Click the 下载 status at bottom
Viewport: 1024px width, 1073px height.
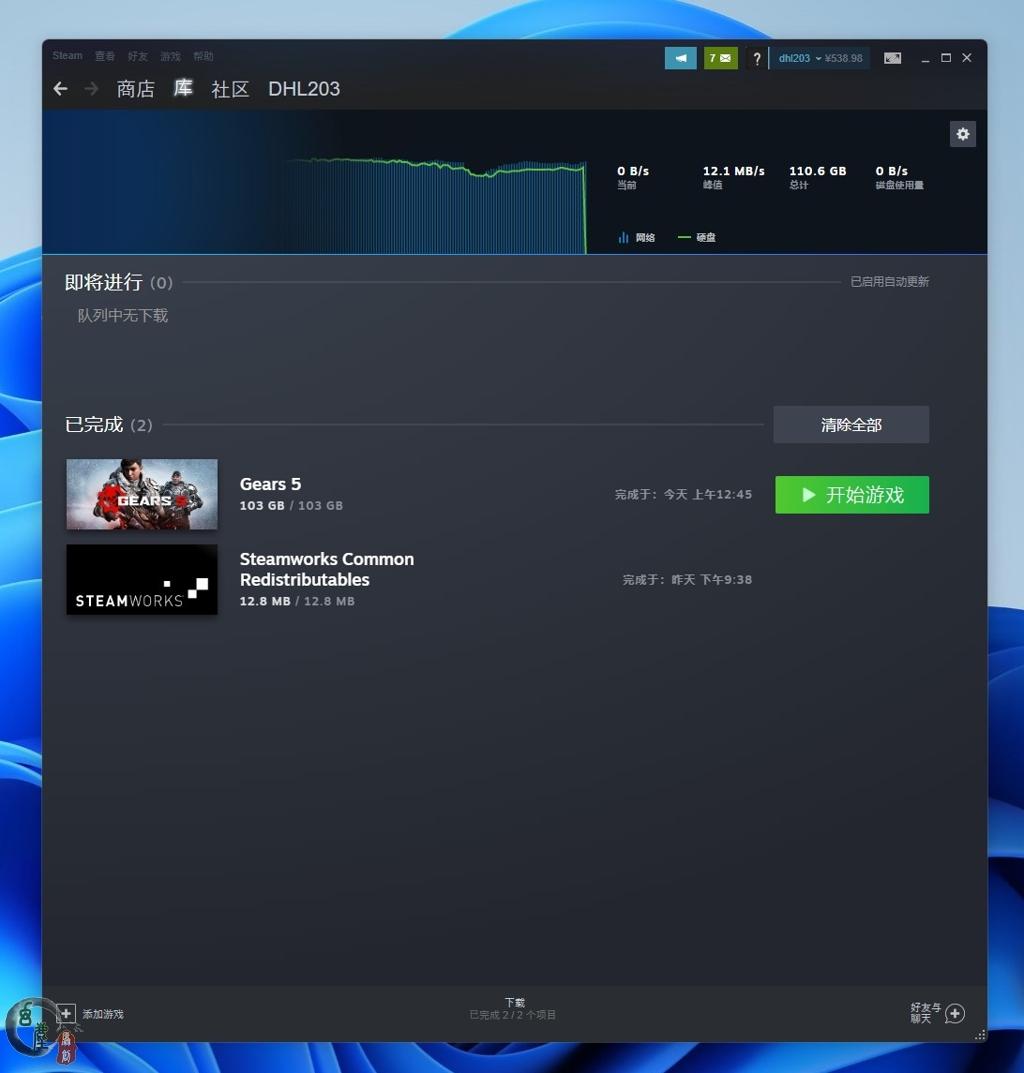[513, 1009]
